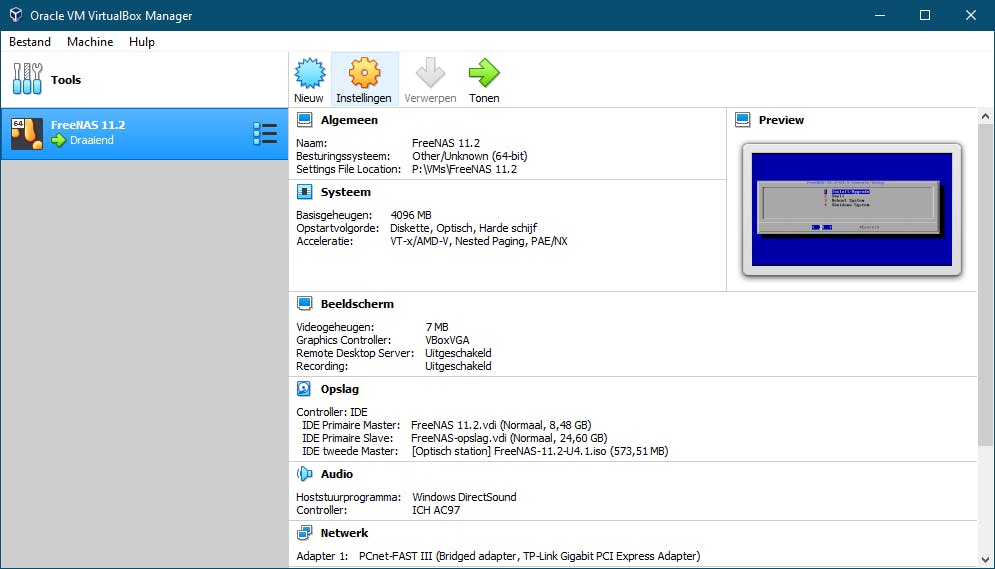
Task: Click the VM preview thumbnail
Action: click(852, 209)
